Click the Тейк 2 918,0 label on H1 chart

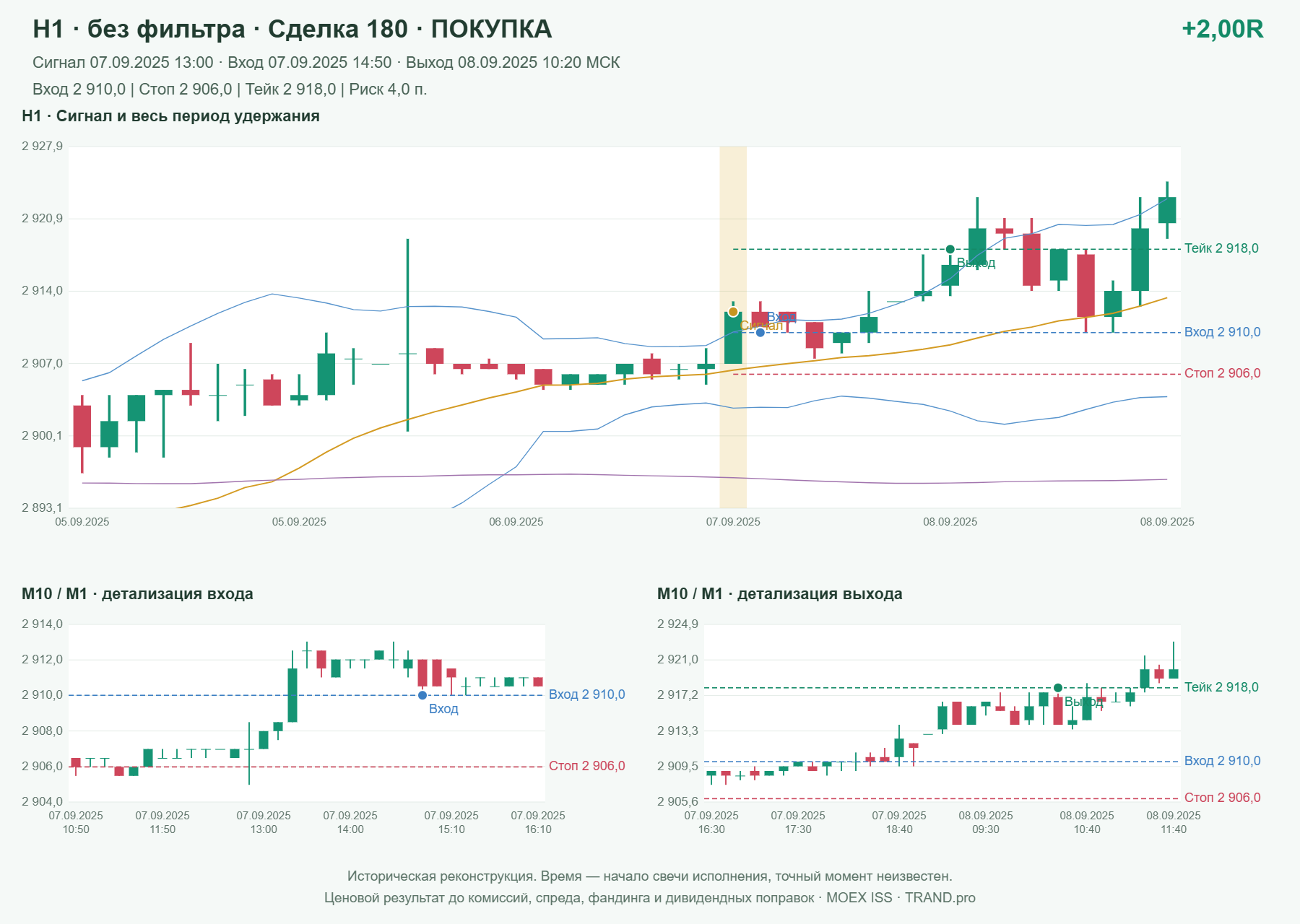coord(1221,248)
